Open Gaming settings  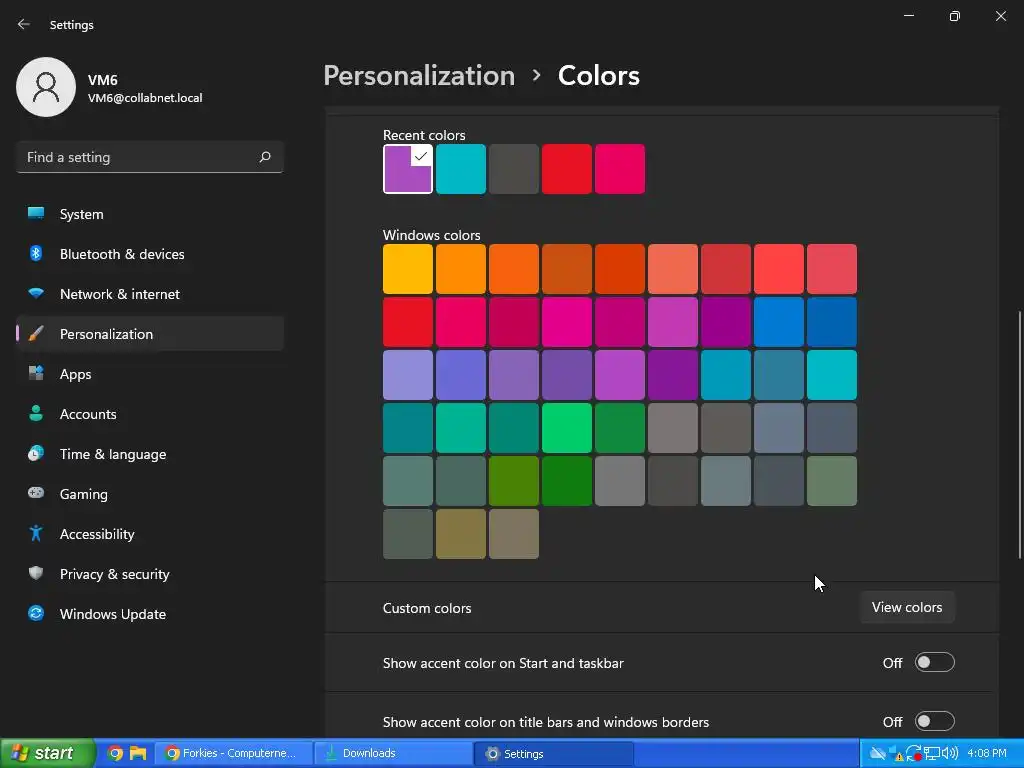150,494
